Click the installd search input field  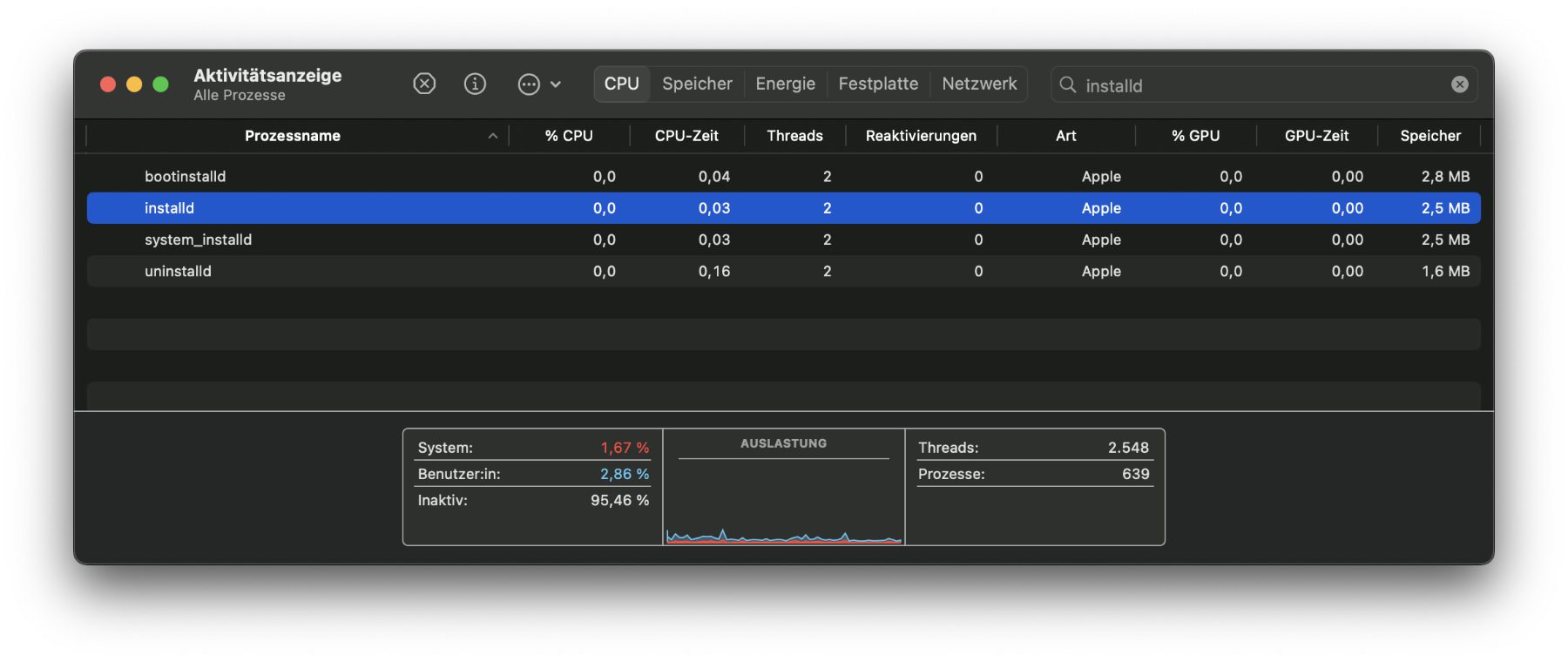click(1254, 85)
